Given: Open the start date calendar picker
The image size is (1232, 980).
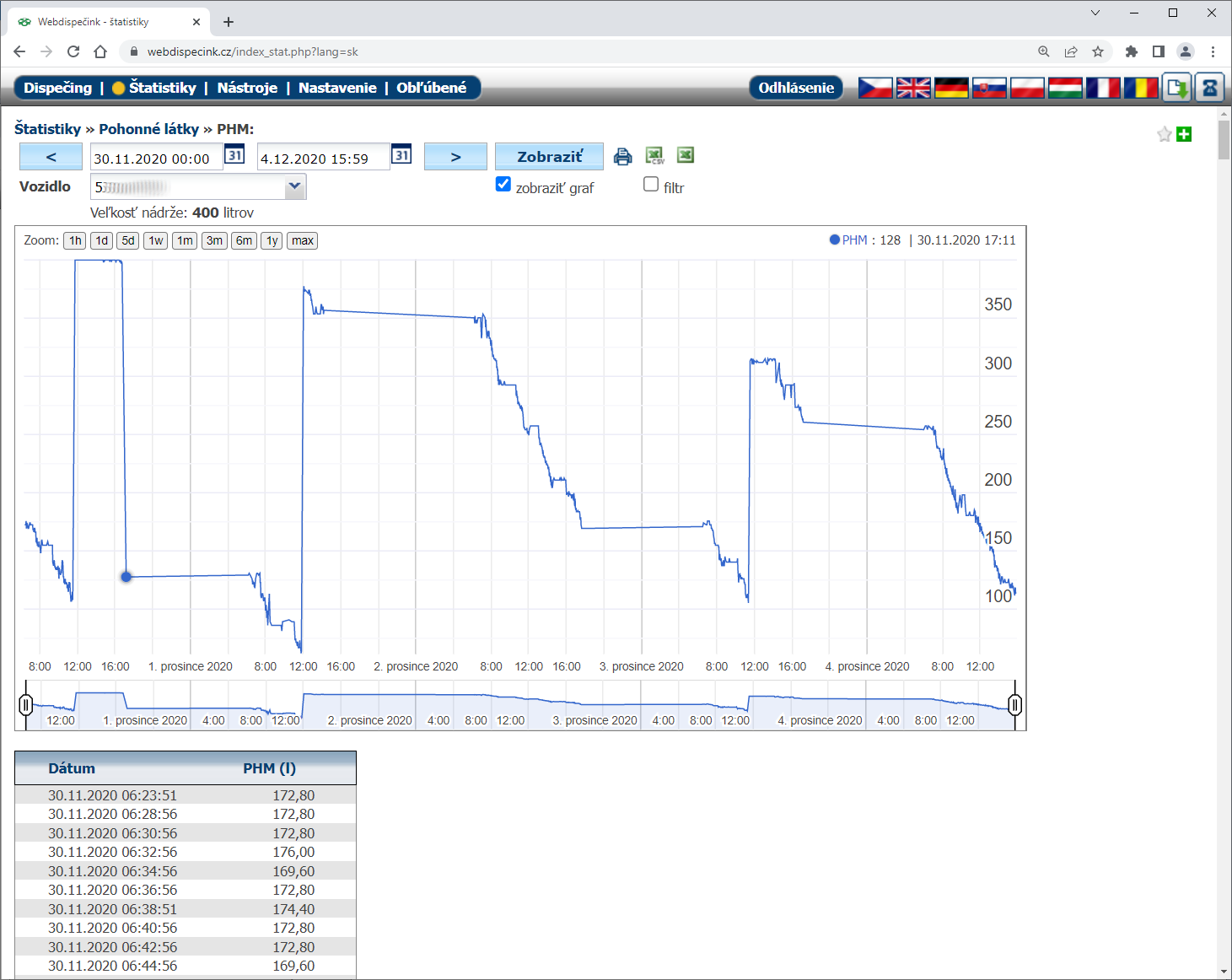Looking at the screenshot, I should (x=234, y=155).
